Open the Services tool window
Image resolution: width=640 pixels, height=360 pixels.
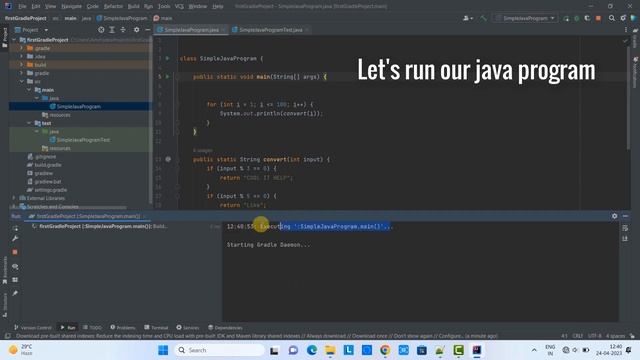click(188, 327)
